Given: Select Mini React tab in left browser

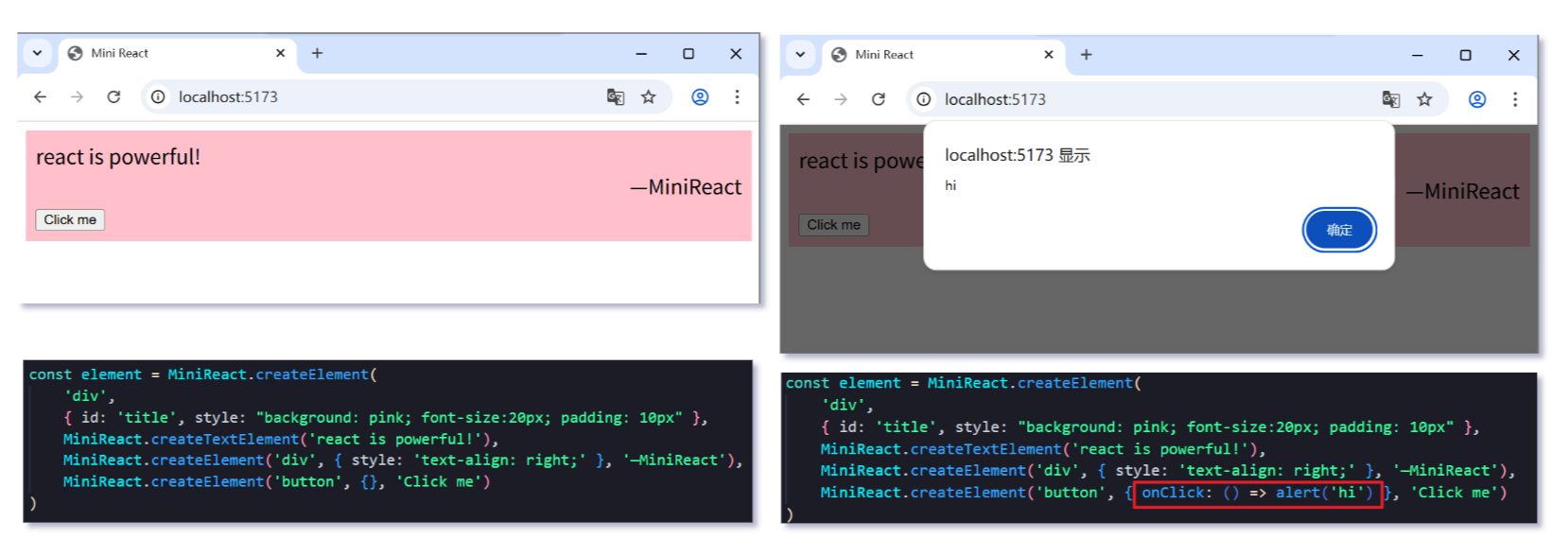Looking at the screenshot, I should (177, 54).
